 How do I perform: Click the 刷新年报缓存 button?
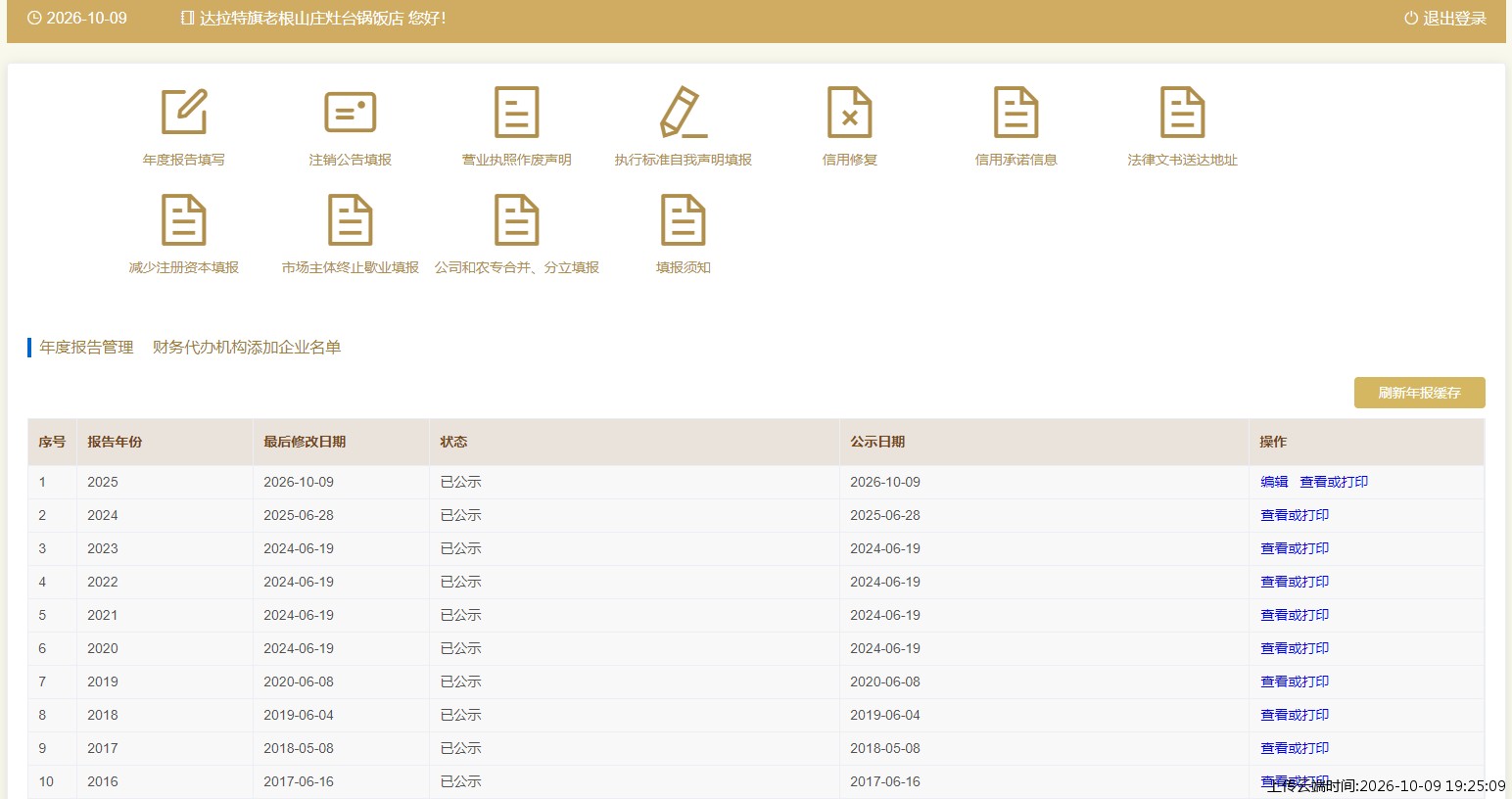click(x=1420, y=393)
